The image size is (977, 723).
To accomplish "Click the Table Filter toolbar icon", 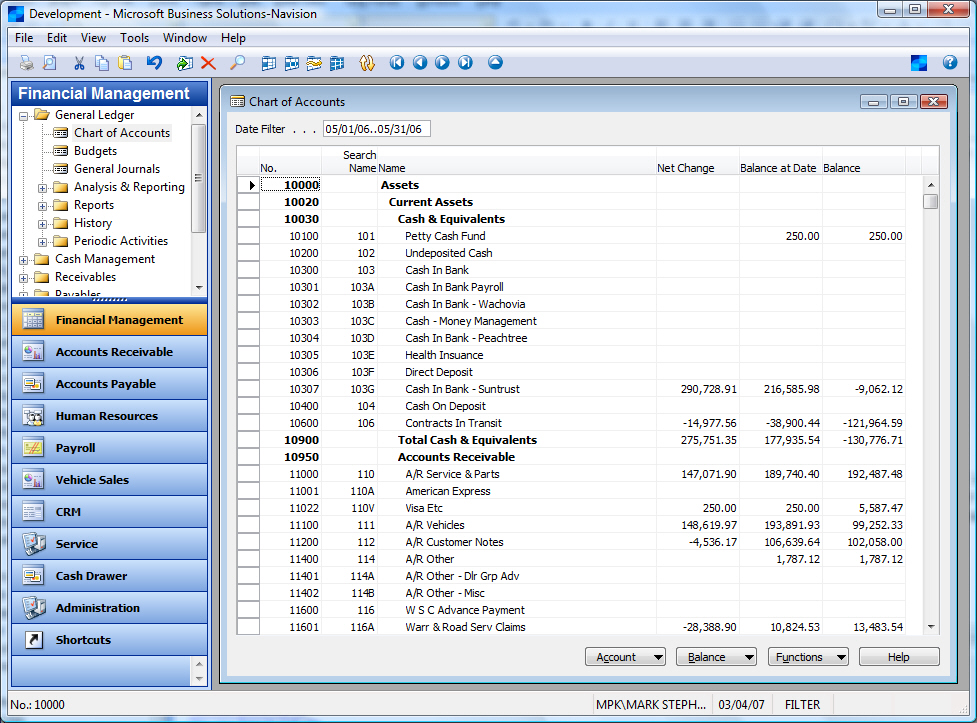I will coord(292,63).
